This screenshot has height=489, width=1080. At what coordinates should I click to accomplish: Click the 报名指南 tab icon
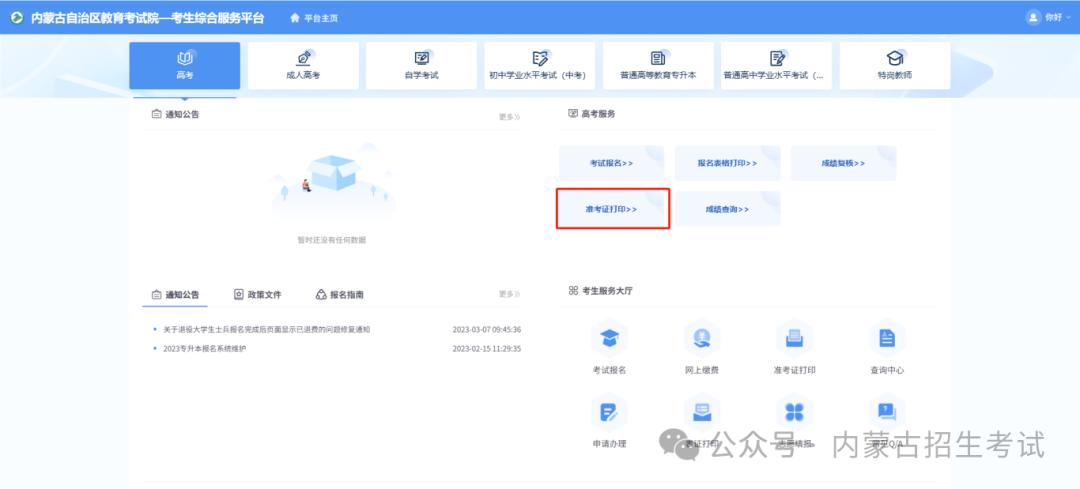click(321, 294)
